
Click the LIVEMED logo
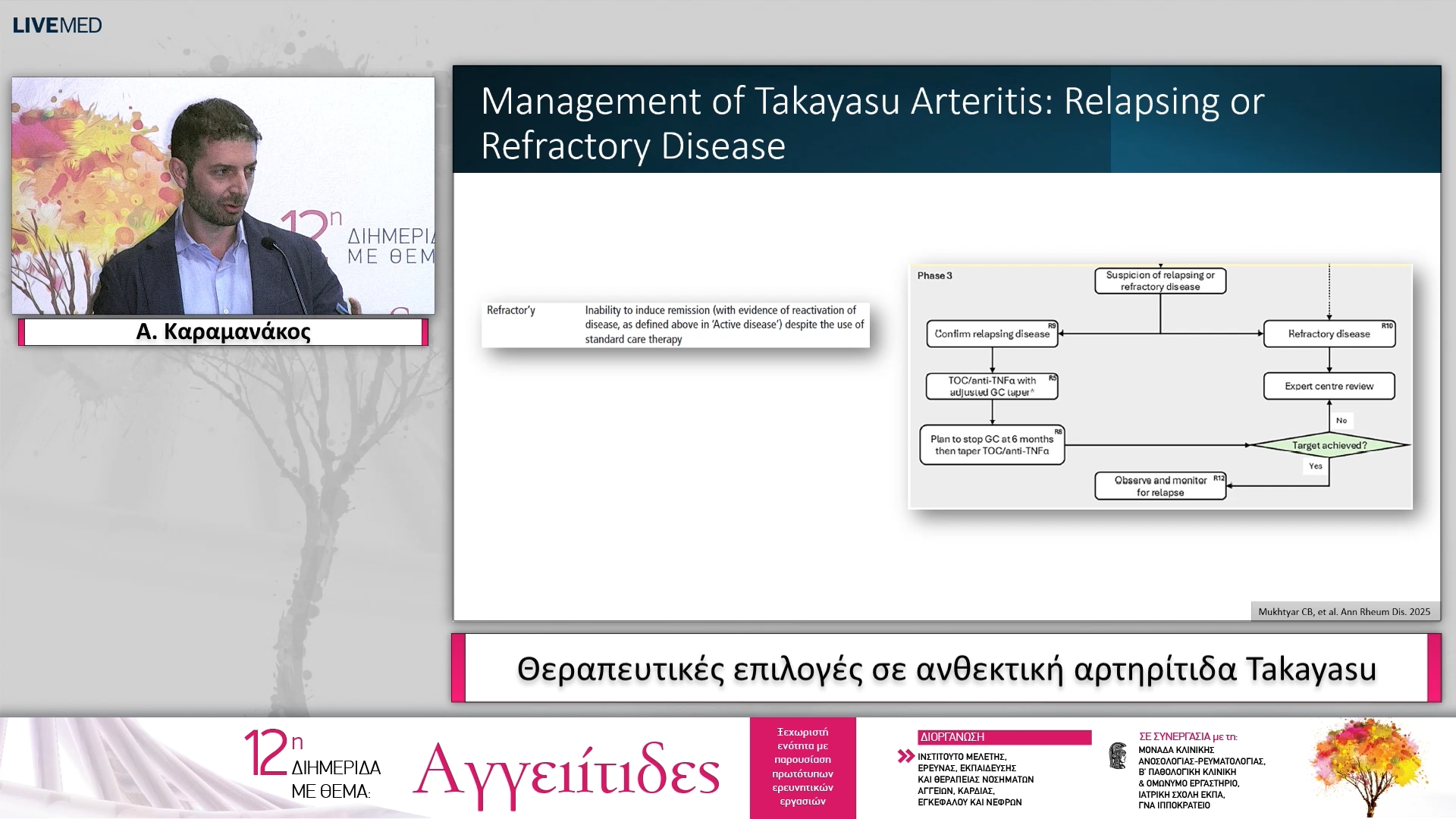pos(57,25)
